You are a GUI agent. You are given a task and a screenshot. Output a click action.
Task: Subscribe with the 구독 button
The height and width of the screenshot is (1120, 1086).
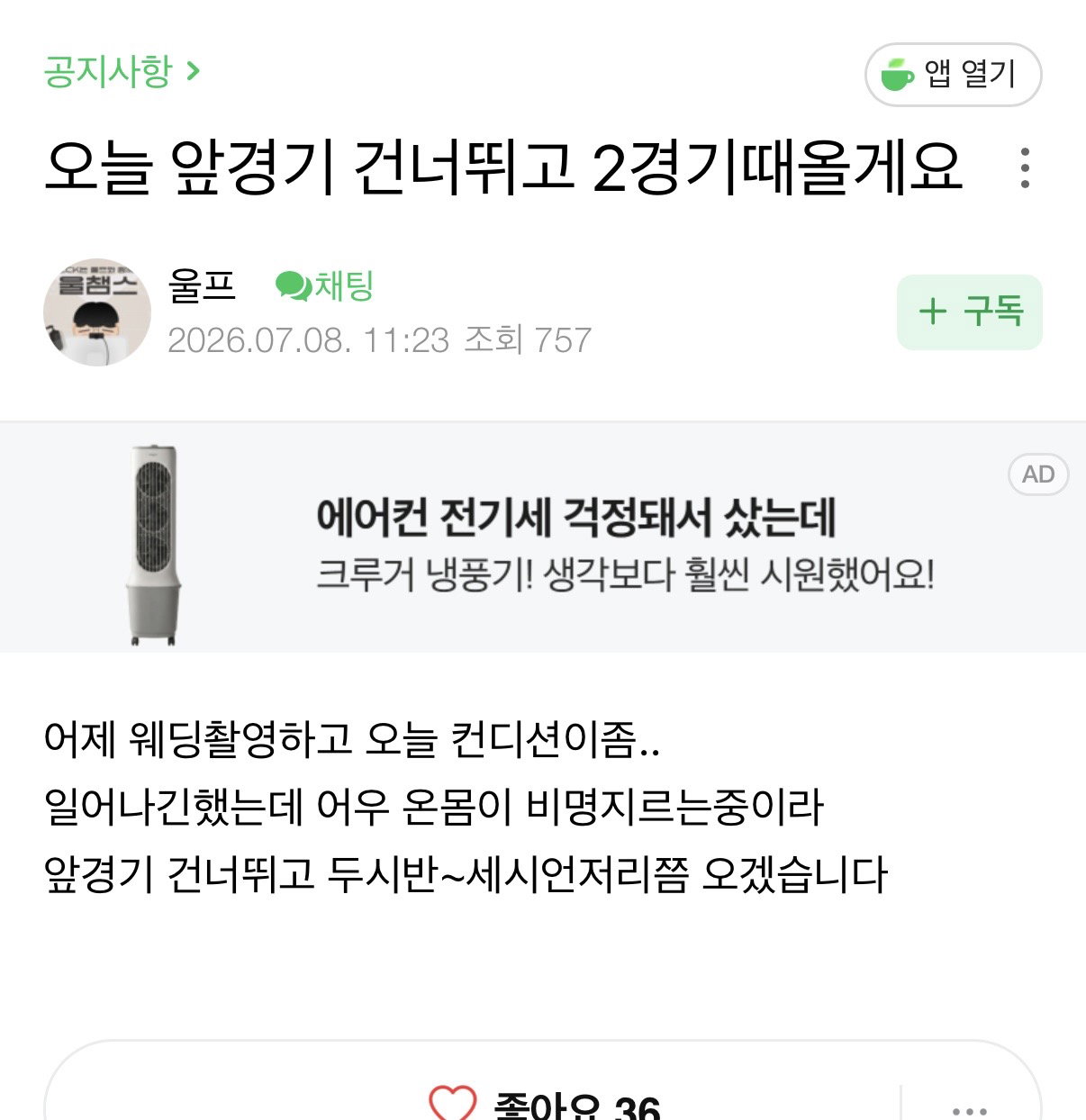pos(969,312)
